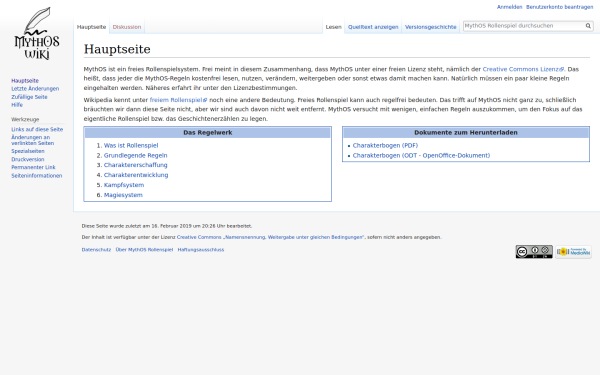600x375 pixels.
Task: Click the search magnifier icon
Action: (588, 26)
